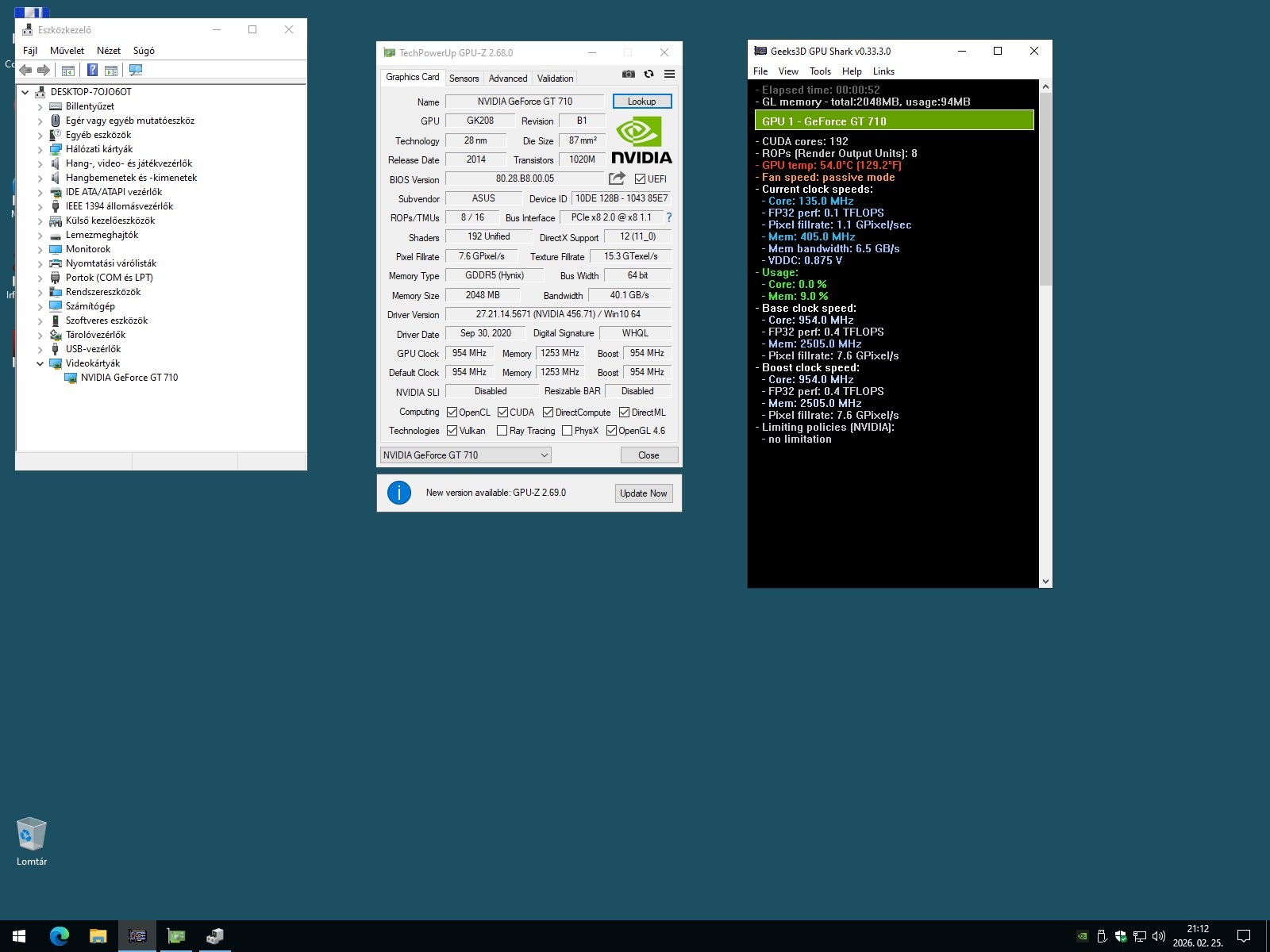Viewport: 1270px width, 952px height.
Task: Expand the Monitorok tree node
Action: (40, 249)
